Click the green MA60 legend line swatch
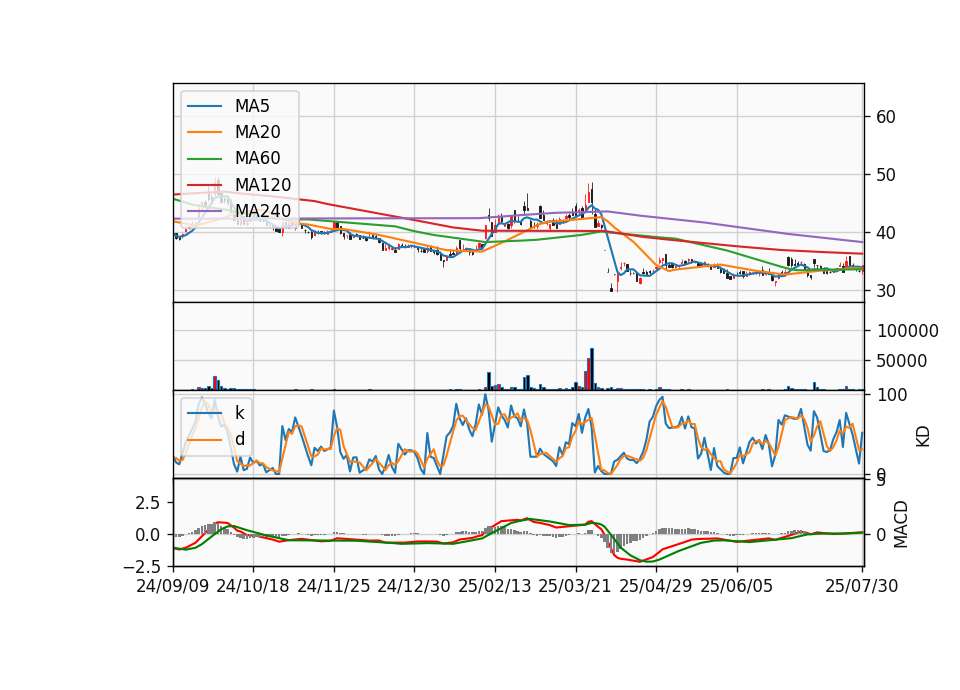This screenshot has height=690, width=960. point(204,159)
